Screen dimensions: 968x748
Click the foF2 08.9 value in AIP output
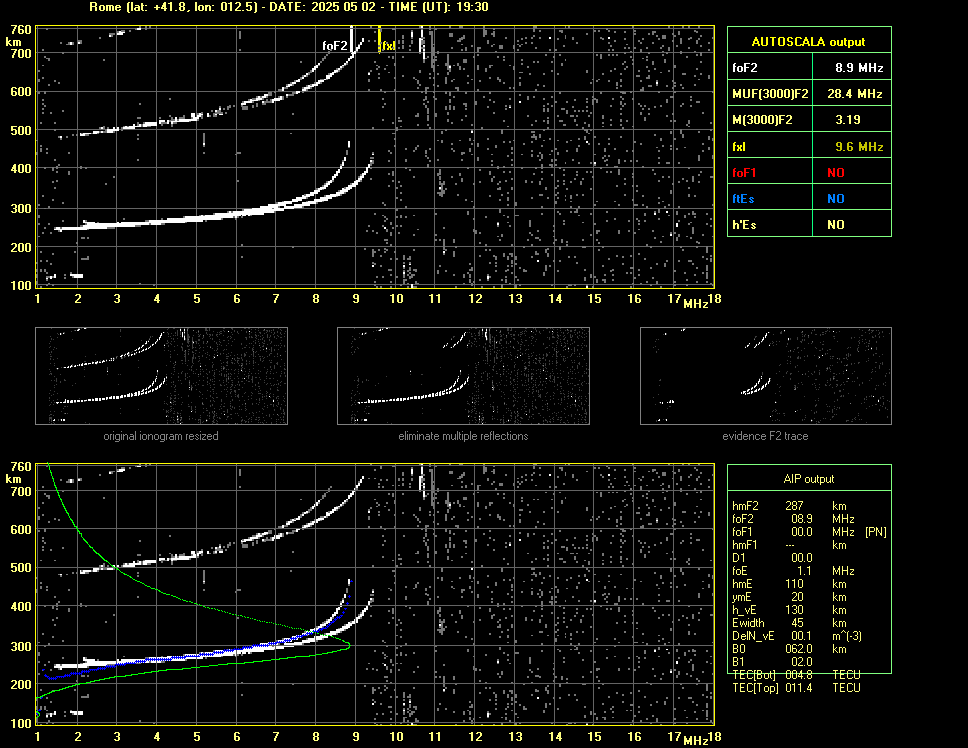tap(801, 519)
